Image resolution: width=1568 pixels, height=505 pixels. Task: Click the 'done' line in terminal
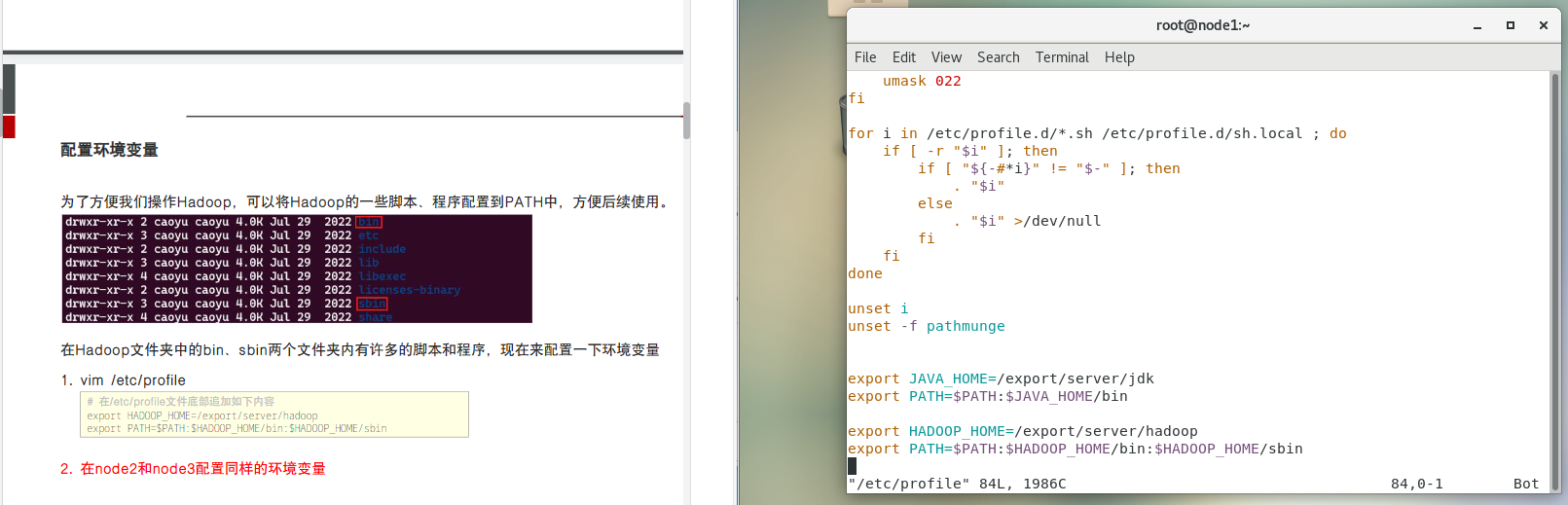tap(865, 273)
